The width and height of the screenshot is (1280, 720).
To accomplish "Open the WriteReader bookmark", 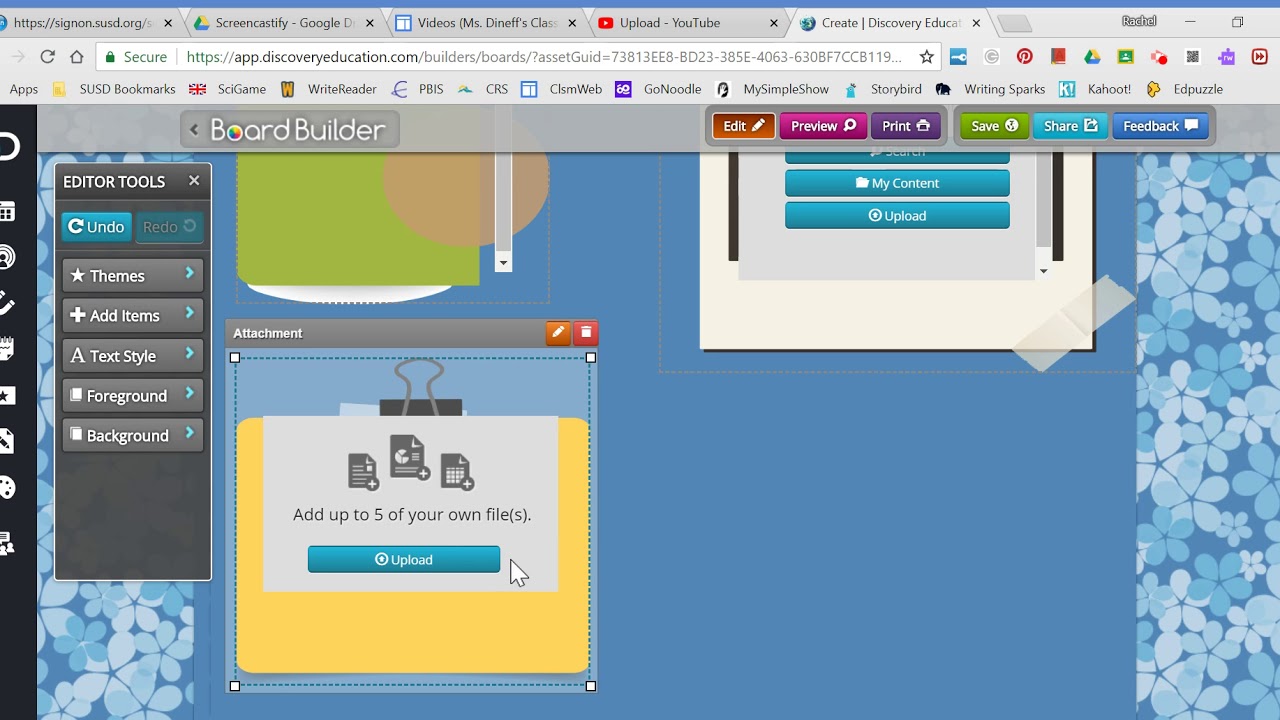I will [328, 89].
